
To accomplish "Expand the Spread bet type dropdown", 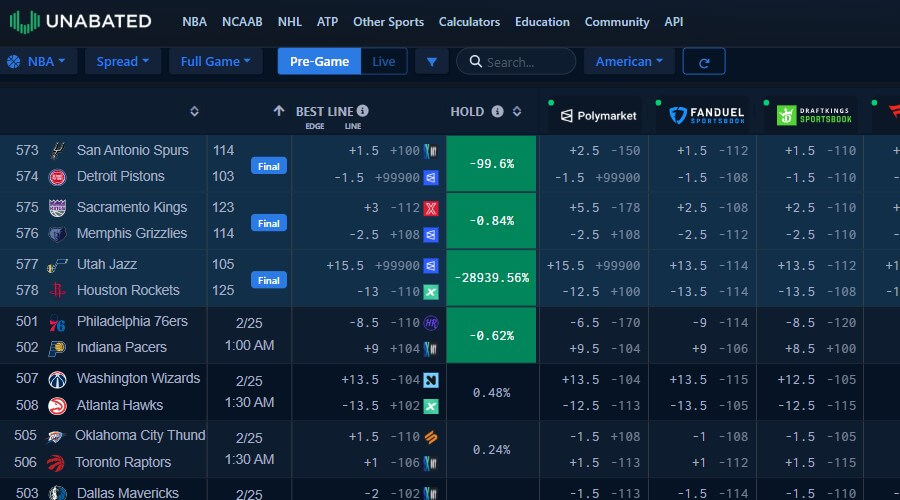I will [x=123, y=61].
